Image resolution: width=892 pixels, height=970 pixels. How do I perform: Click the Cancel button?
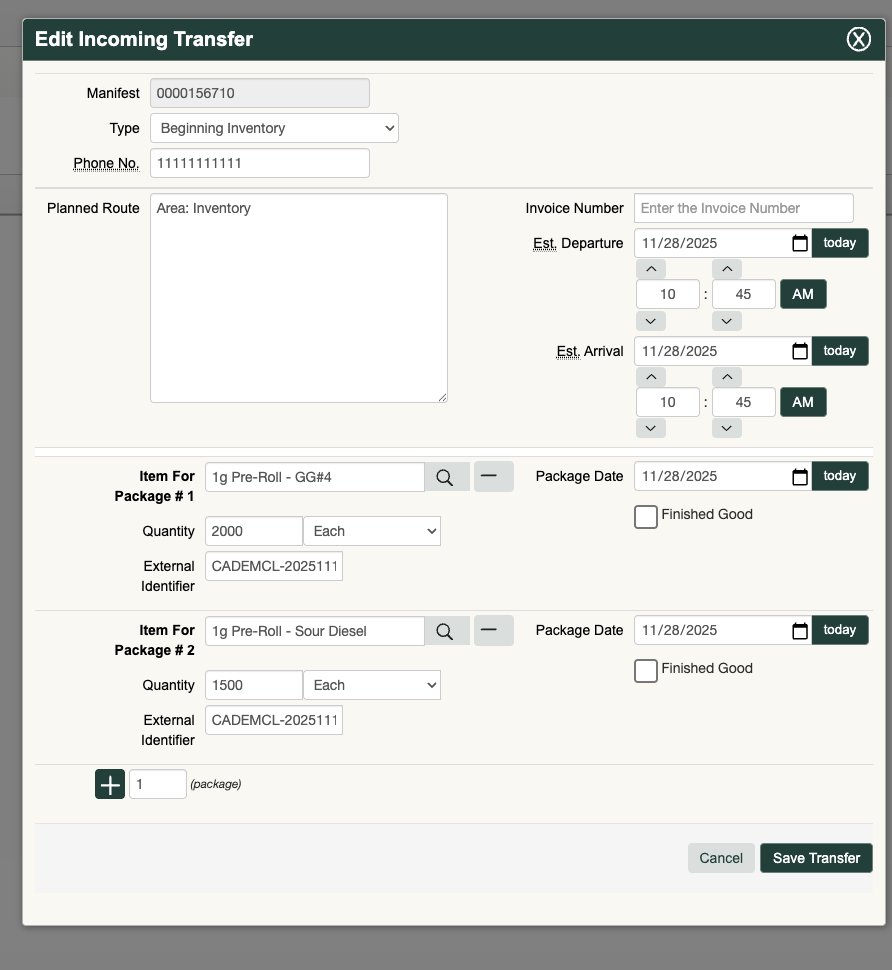point(721,858)
